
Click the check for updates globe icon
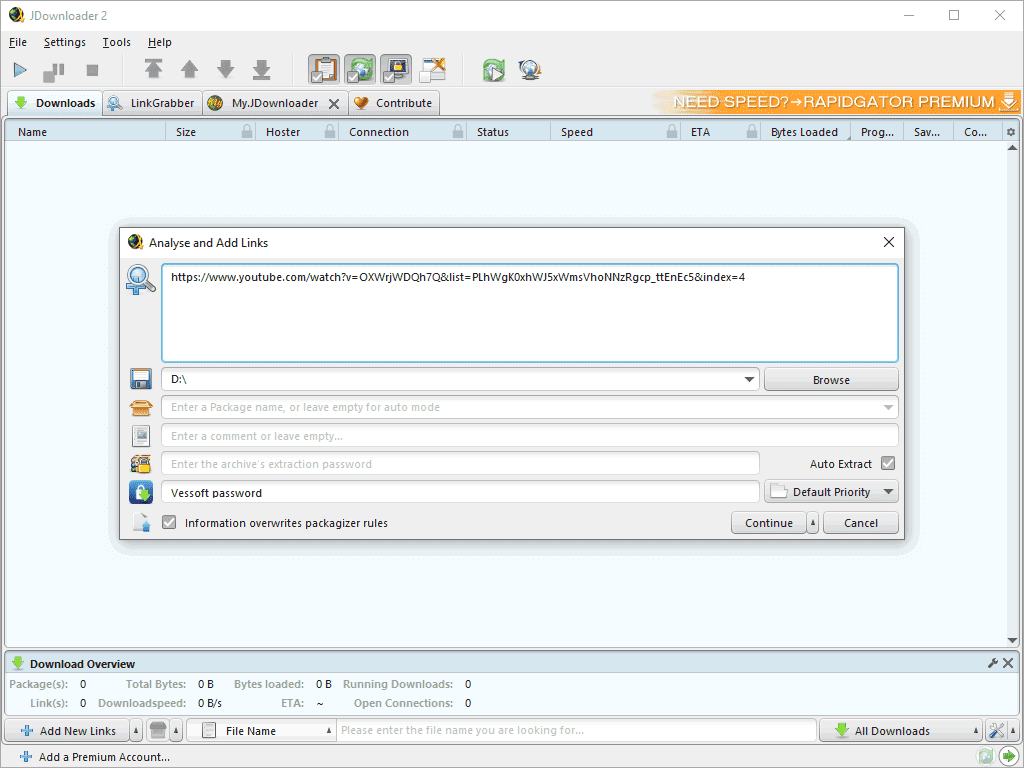pyautogui.click(x=530, y=70)
